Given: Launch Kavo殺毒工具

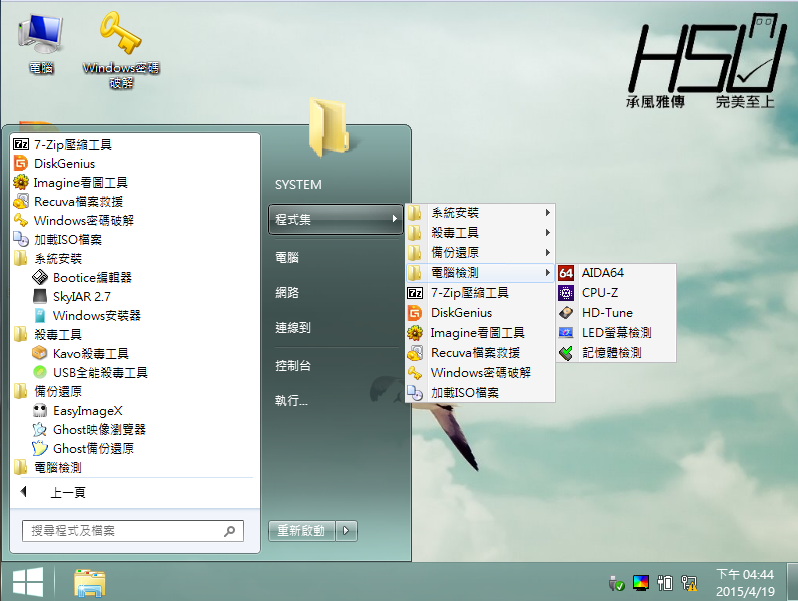Looking at the screenshot, I should pos(135,353).
